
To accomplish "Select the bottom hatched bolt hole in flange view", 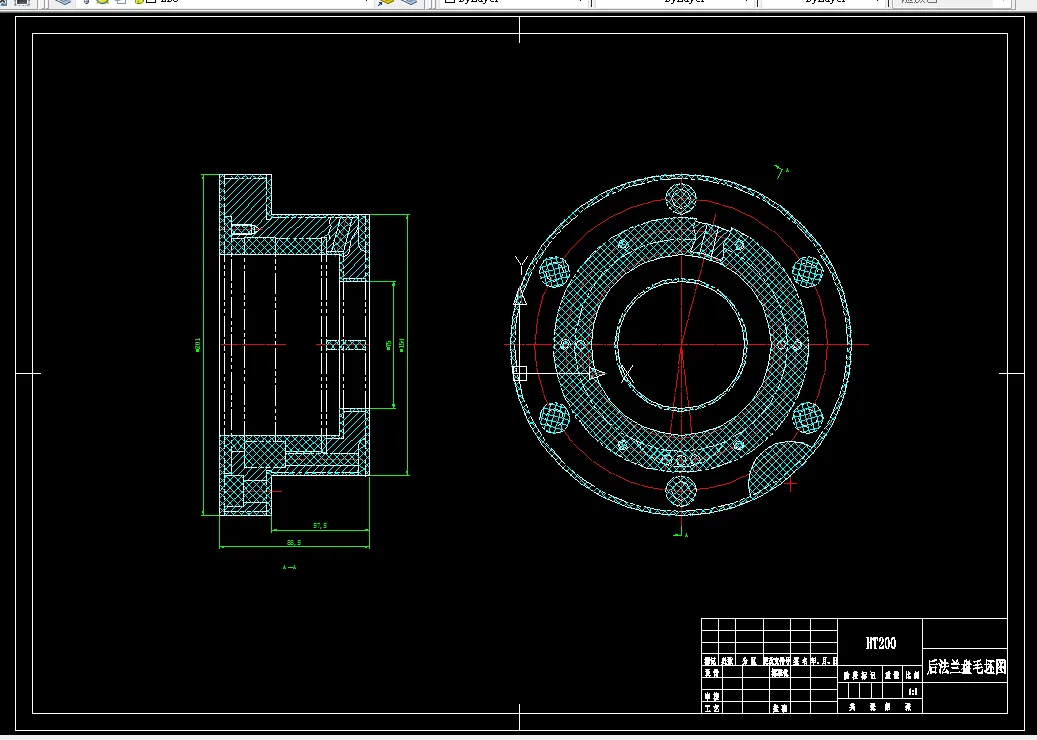I will [681, 491].
